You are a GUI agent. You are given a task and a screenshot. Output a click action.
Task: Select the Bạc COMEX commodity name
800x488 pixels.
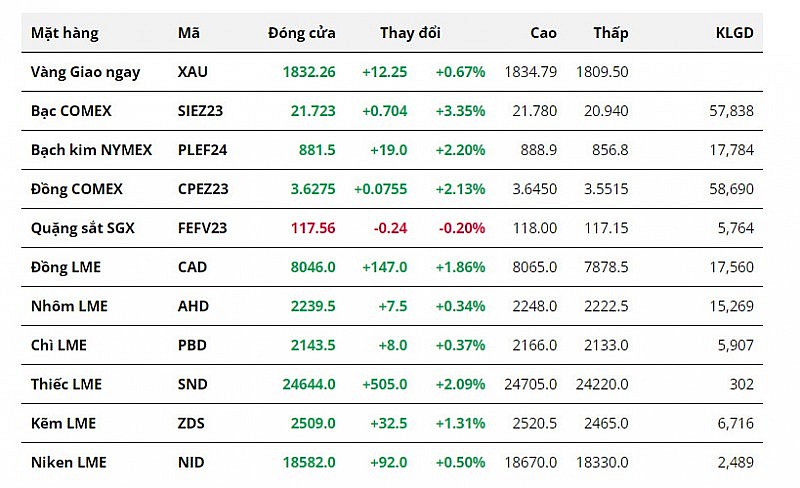pos(71,111)
